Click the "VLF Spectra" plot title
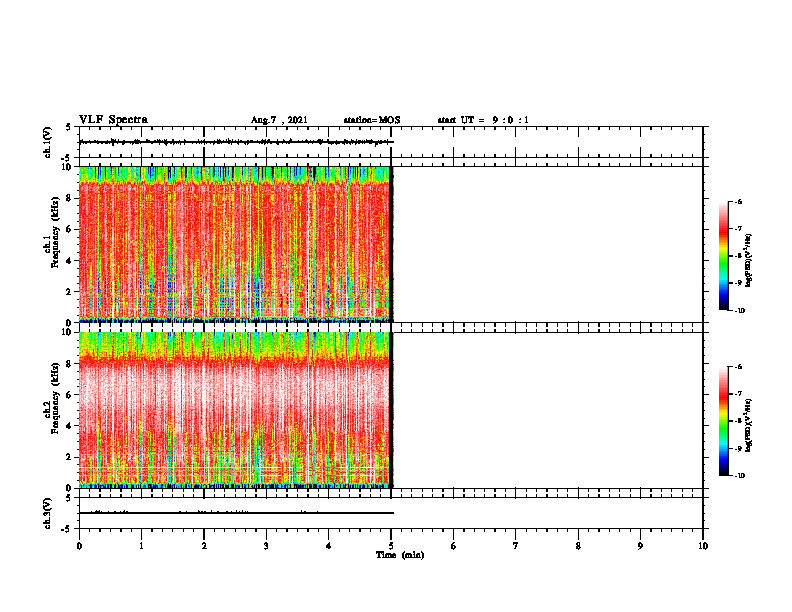 pos(113,120)
